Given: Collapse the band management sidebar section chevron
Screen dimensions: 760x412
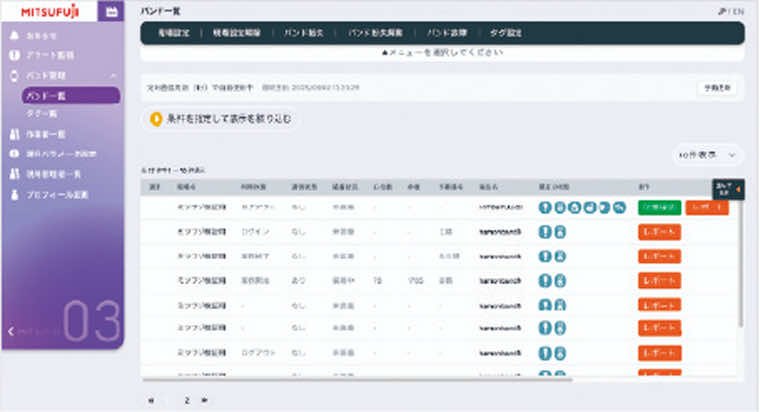Looking at the screenshot, I should point(113,76).
